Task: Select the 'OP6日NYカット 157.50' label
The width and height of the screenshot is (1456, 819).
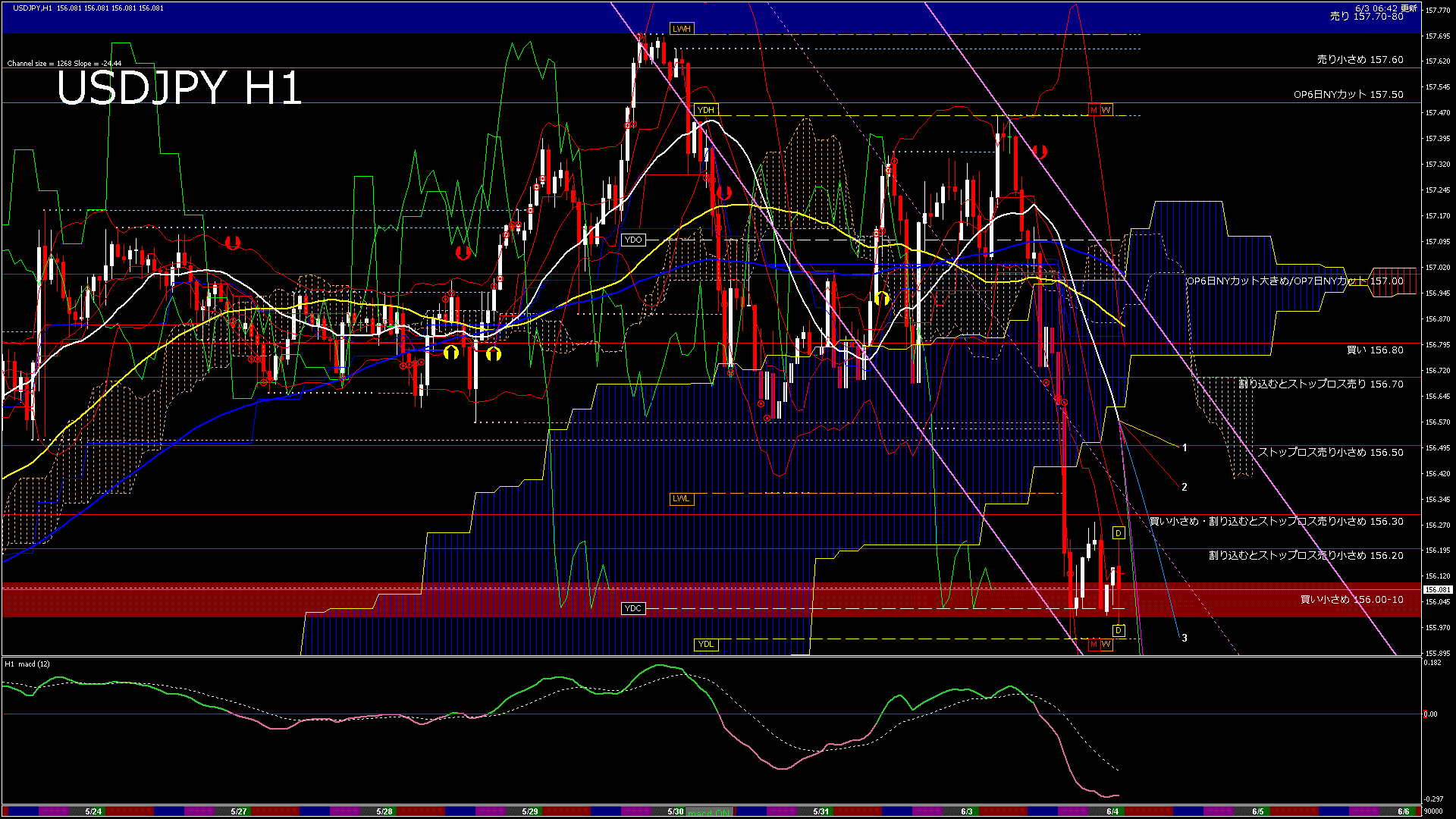Action: tap(1348, 94)
